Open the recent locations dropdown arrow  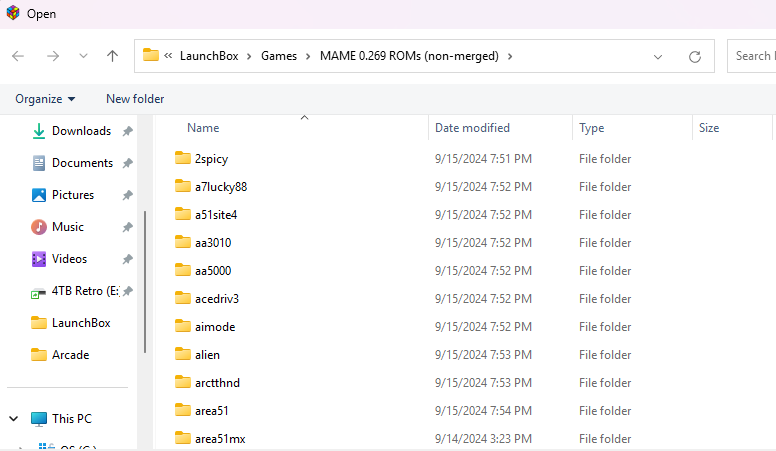(83, 56)
